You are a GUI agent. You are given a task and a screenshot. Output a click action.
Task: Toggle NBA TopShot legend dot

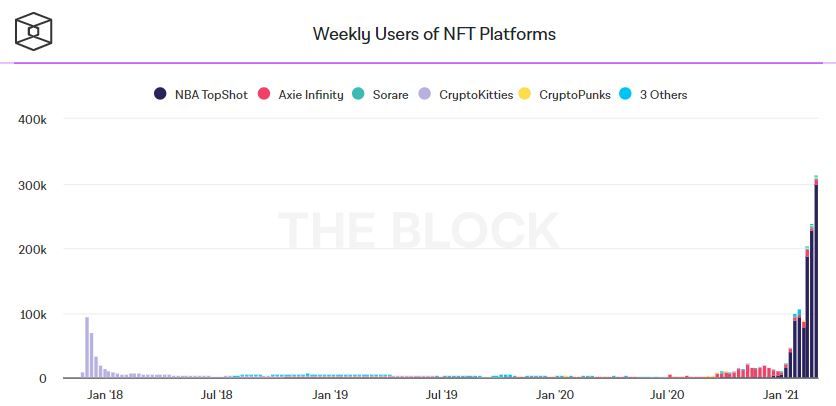160,95
